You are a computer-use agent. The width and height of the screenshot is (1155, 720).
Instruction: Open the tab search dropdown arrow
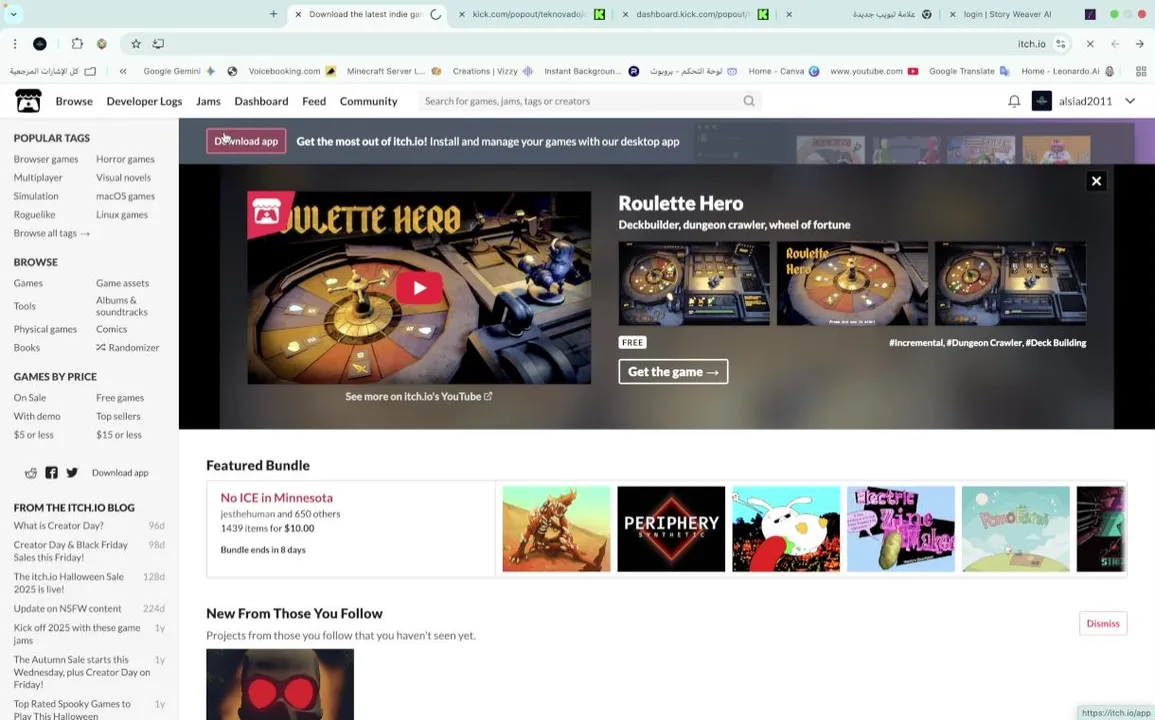pos(13,14)
